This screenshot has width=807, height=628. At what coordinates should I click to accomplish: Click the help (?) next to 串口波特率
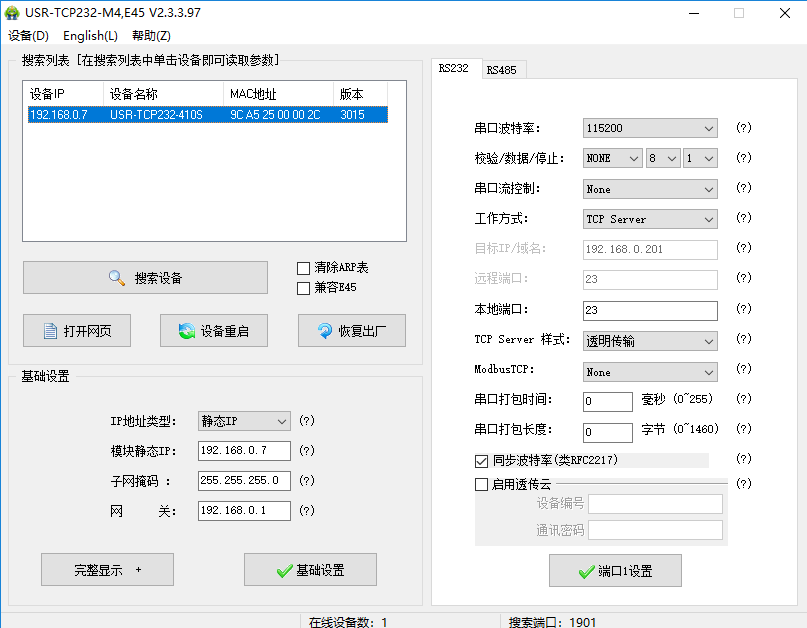point(743,128)
